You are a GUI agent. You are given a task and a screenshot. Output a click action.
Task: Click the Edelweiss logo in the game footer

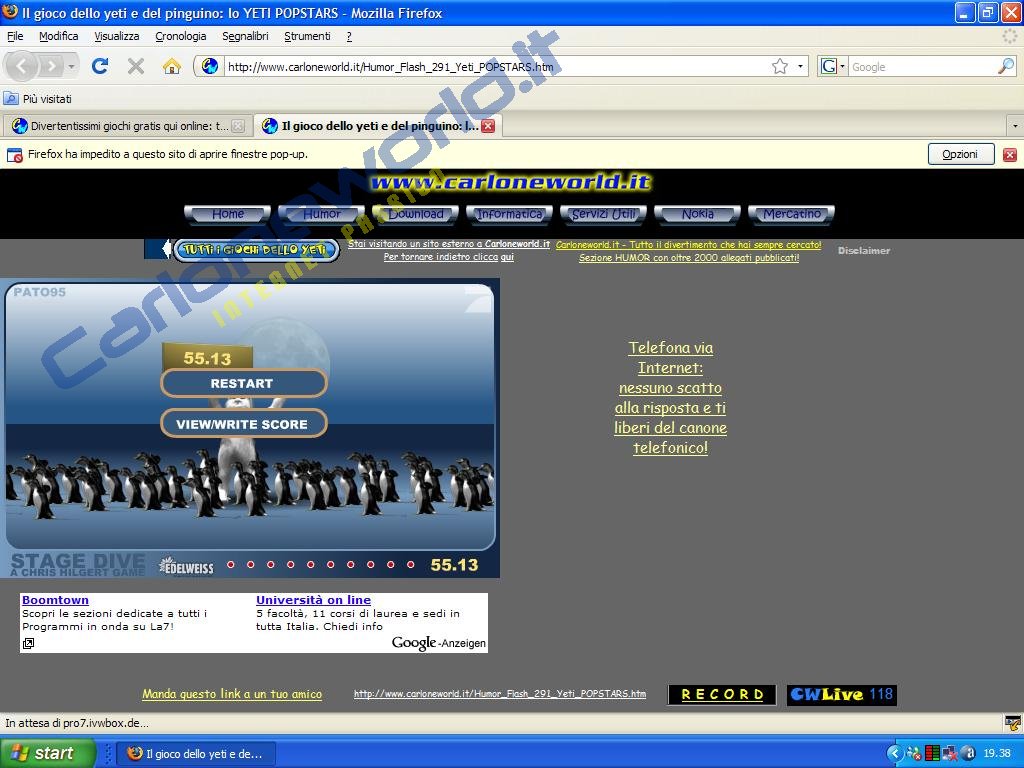[187, 566]
